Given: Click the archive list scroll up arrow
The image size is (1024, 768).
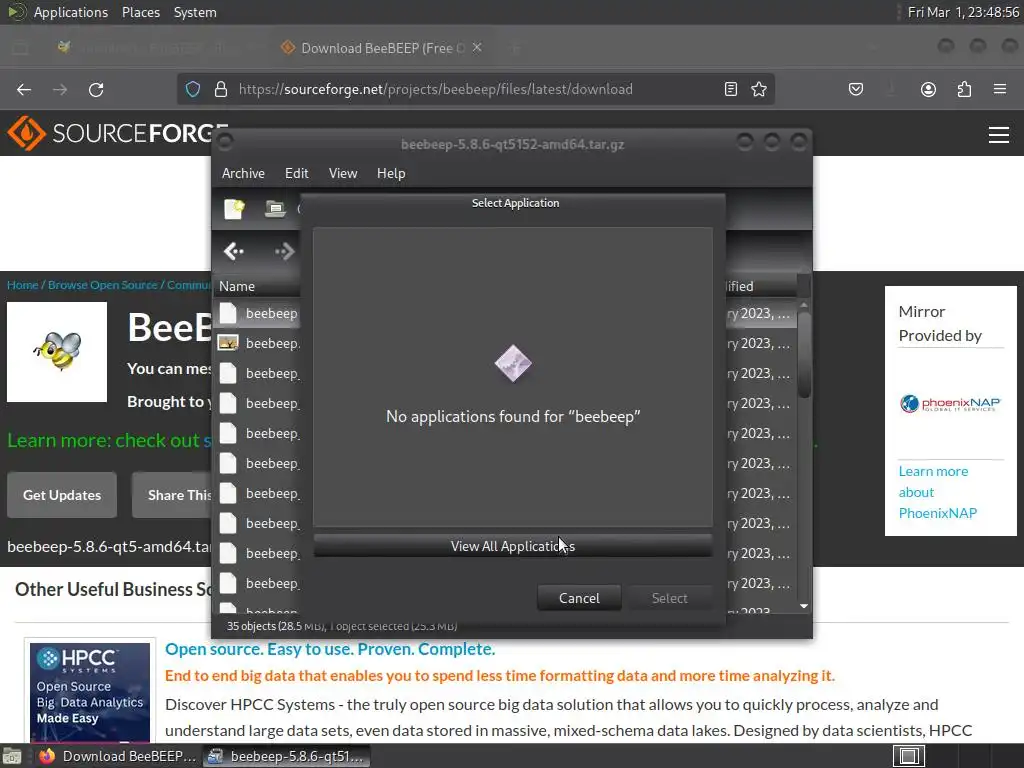Looking at the screenshot, I should pos(804,305).
